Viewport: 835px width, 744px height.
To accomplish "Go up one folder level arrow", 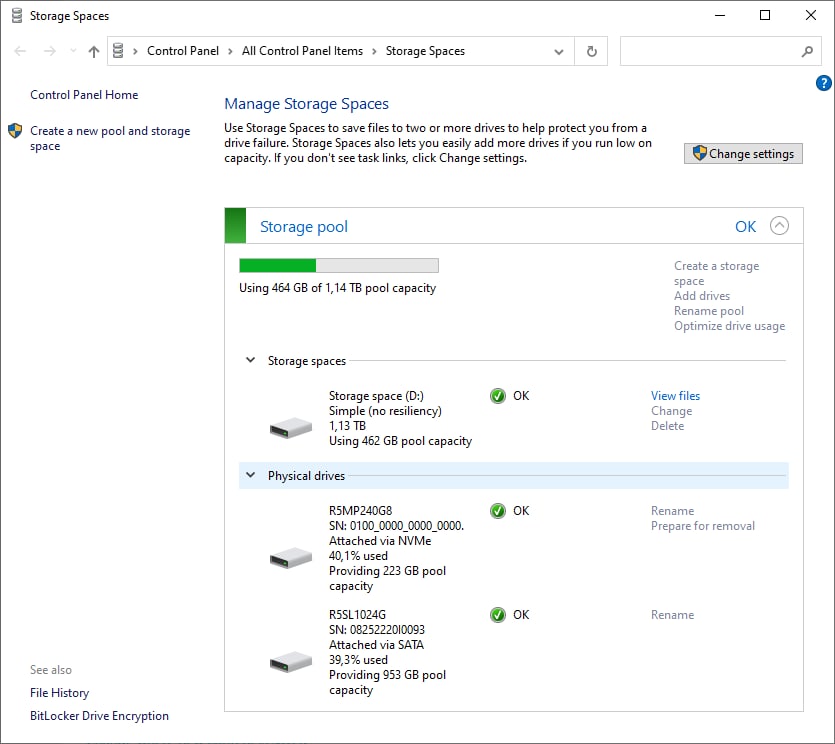I will pos(94,51).
